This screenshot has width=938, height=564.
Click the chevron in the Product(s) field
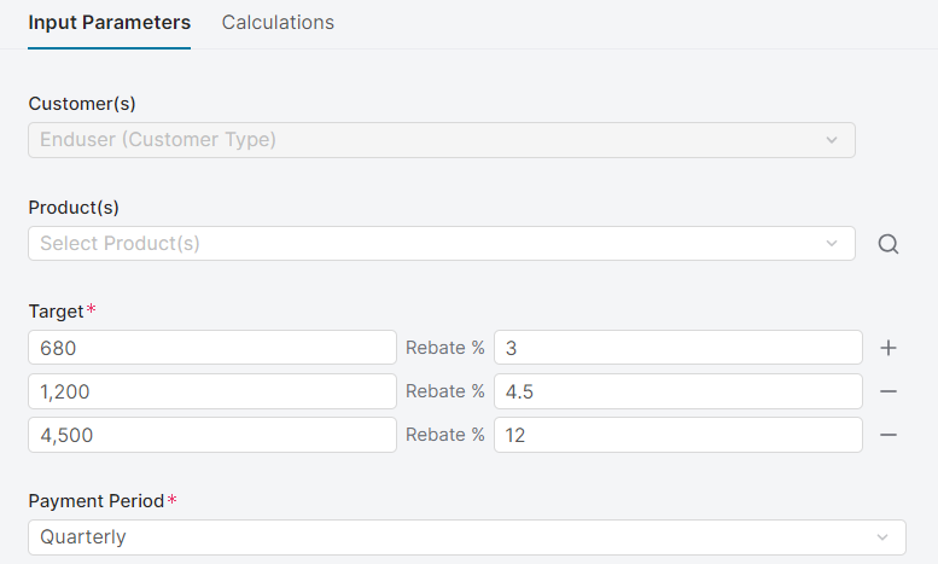click(x=832, y=243)
